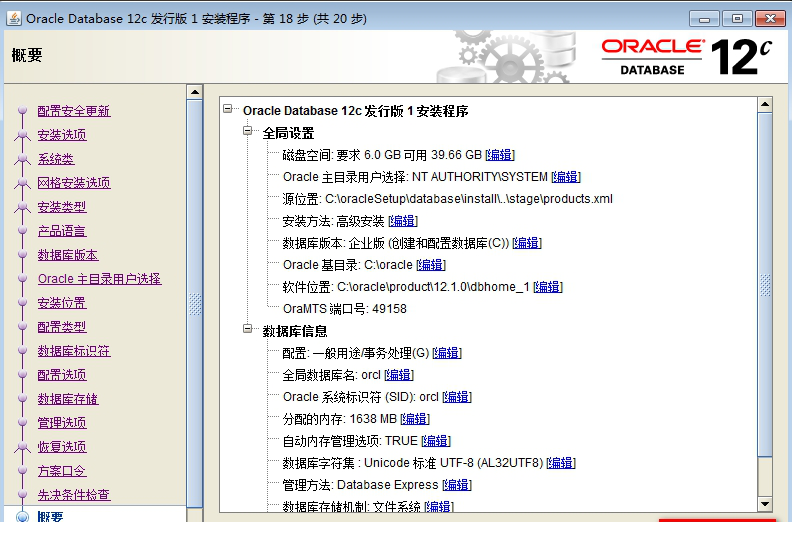Collapse the 全局设置 section
This screenshot has height=542, width=792.
tap(248, 130)
